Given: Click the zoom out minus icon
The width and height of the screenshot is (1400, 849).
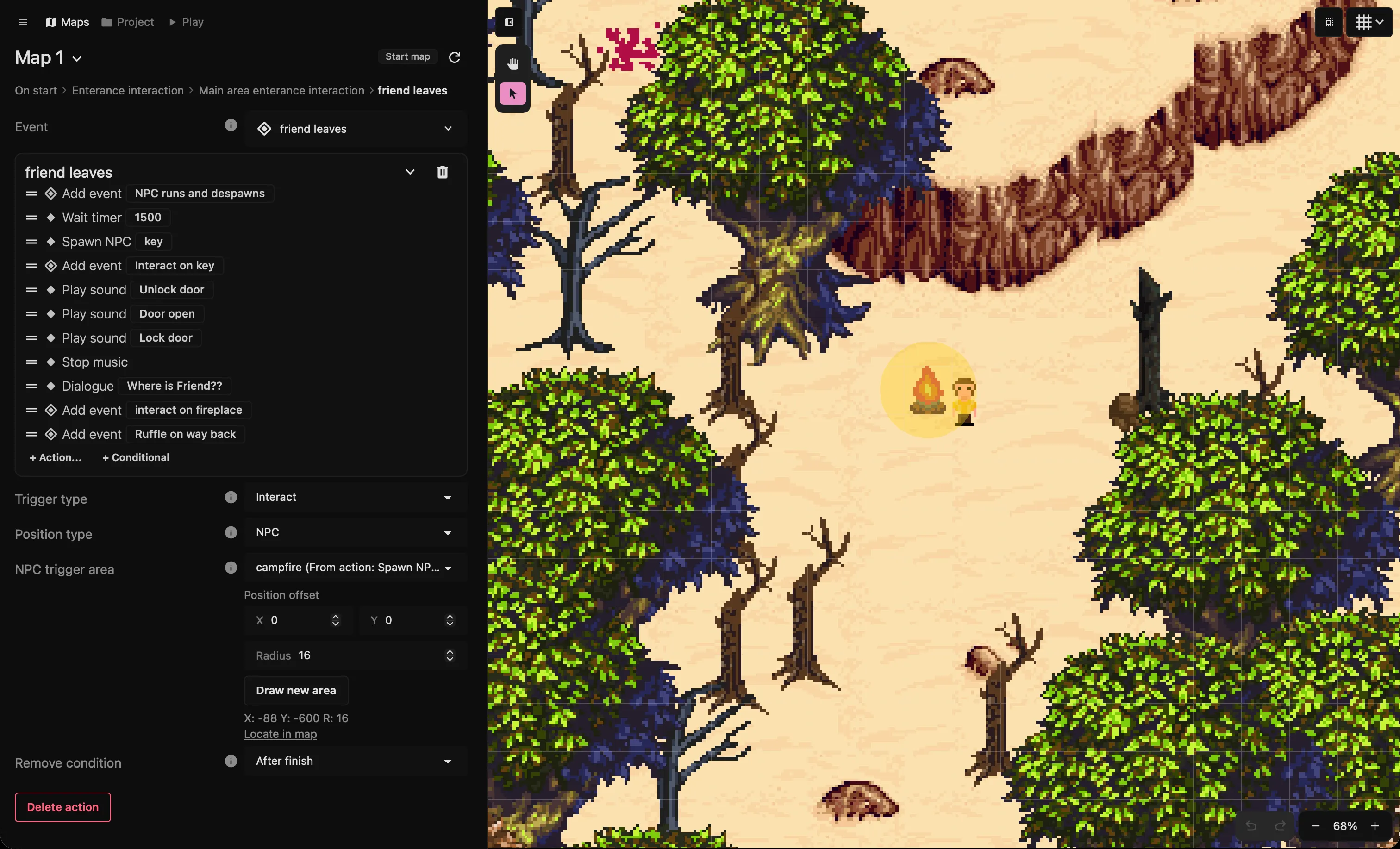Looking at the screenshot, I should (x=1315, y=826).
